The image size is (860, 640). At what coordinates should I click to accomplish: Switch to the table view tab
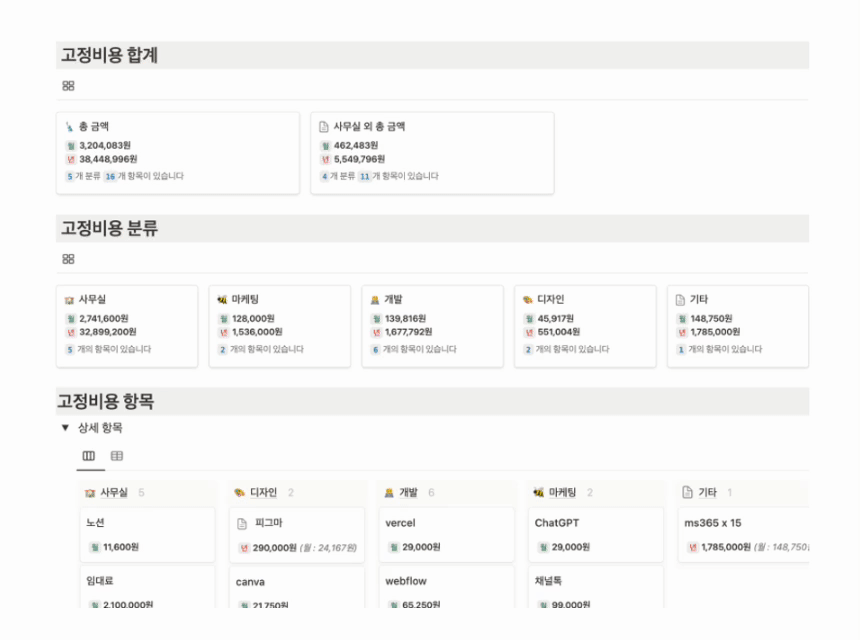[x=117, y=456]
